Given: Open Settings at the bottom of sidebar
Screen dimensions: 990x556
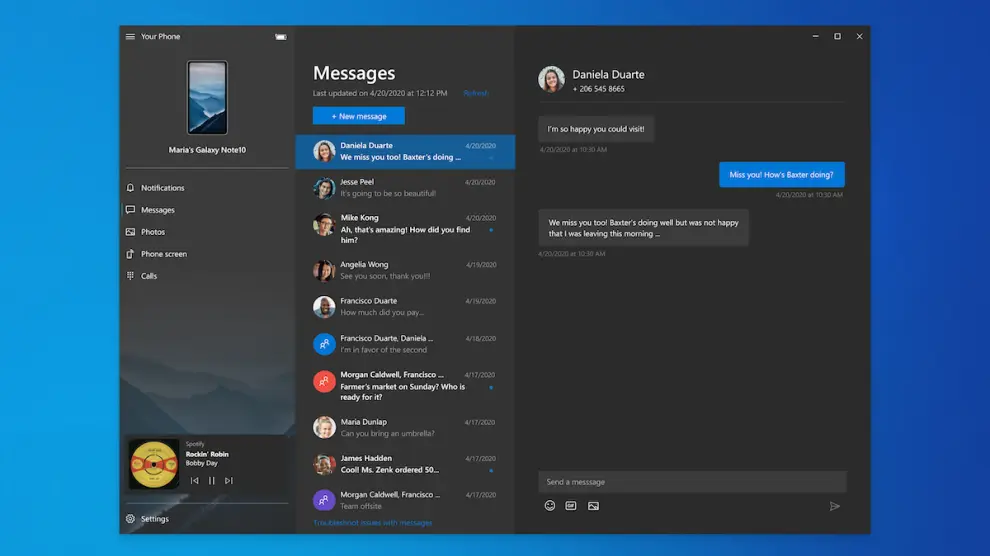Looking at the screenshot, I should (x=154, y=519).
